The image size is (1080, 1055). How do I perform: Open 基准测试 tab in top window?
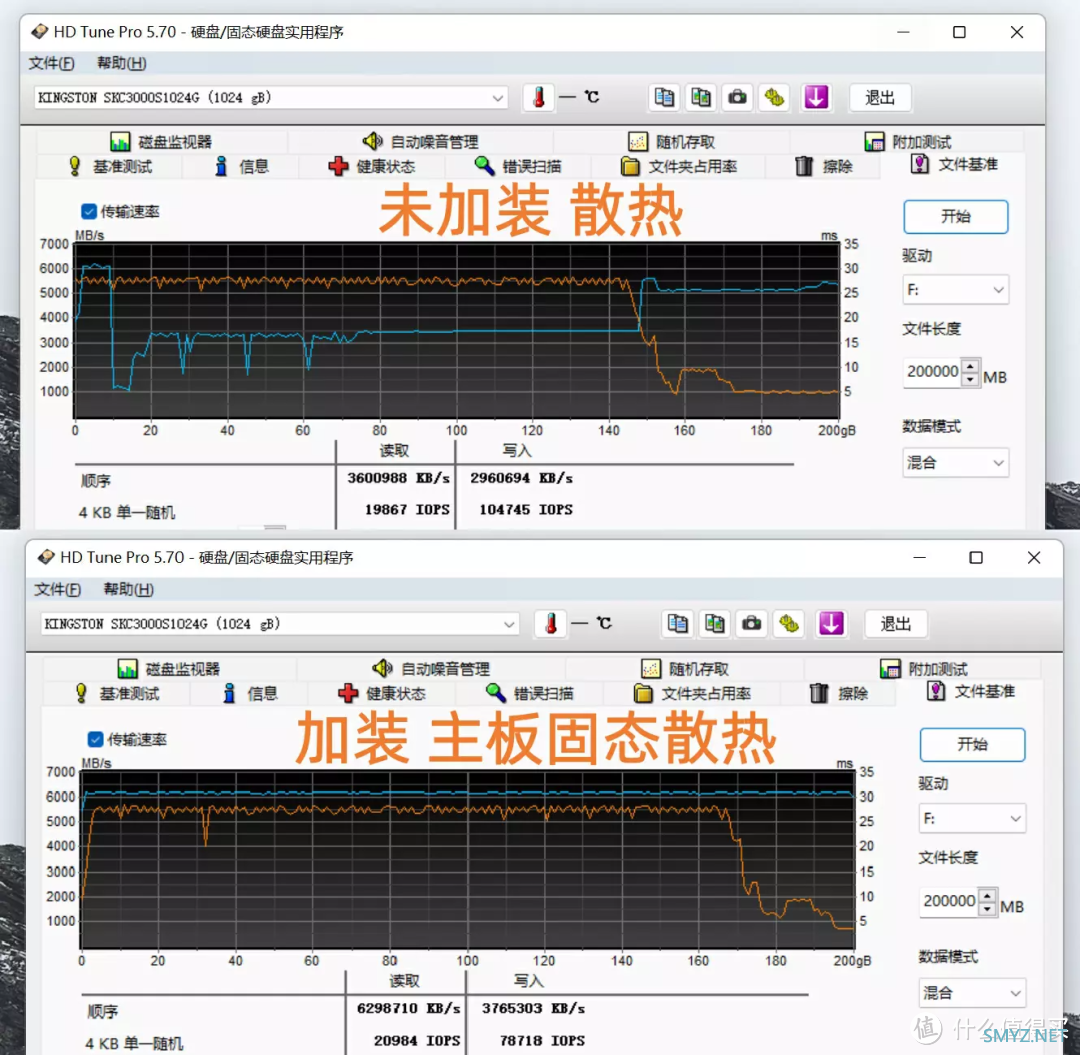tap(110, 167)
